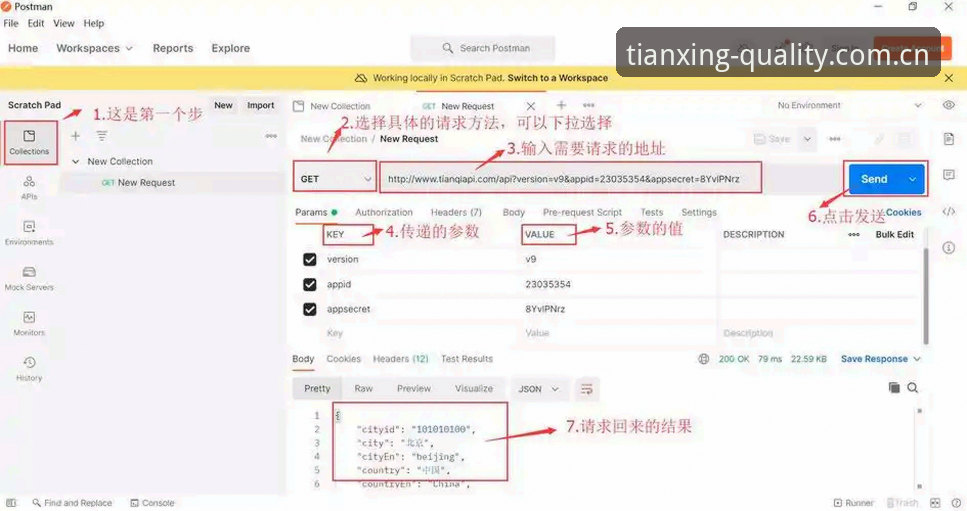The height and width of the screenshot is (511, 967).
Task: Open the Monitors sidebar panel
Action: point(29,323)
